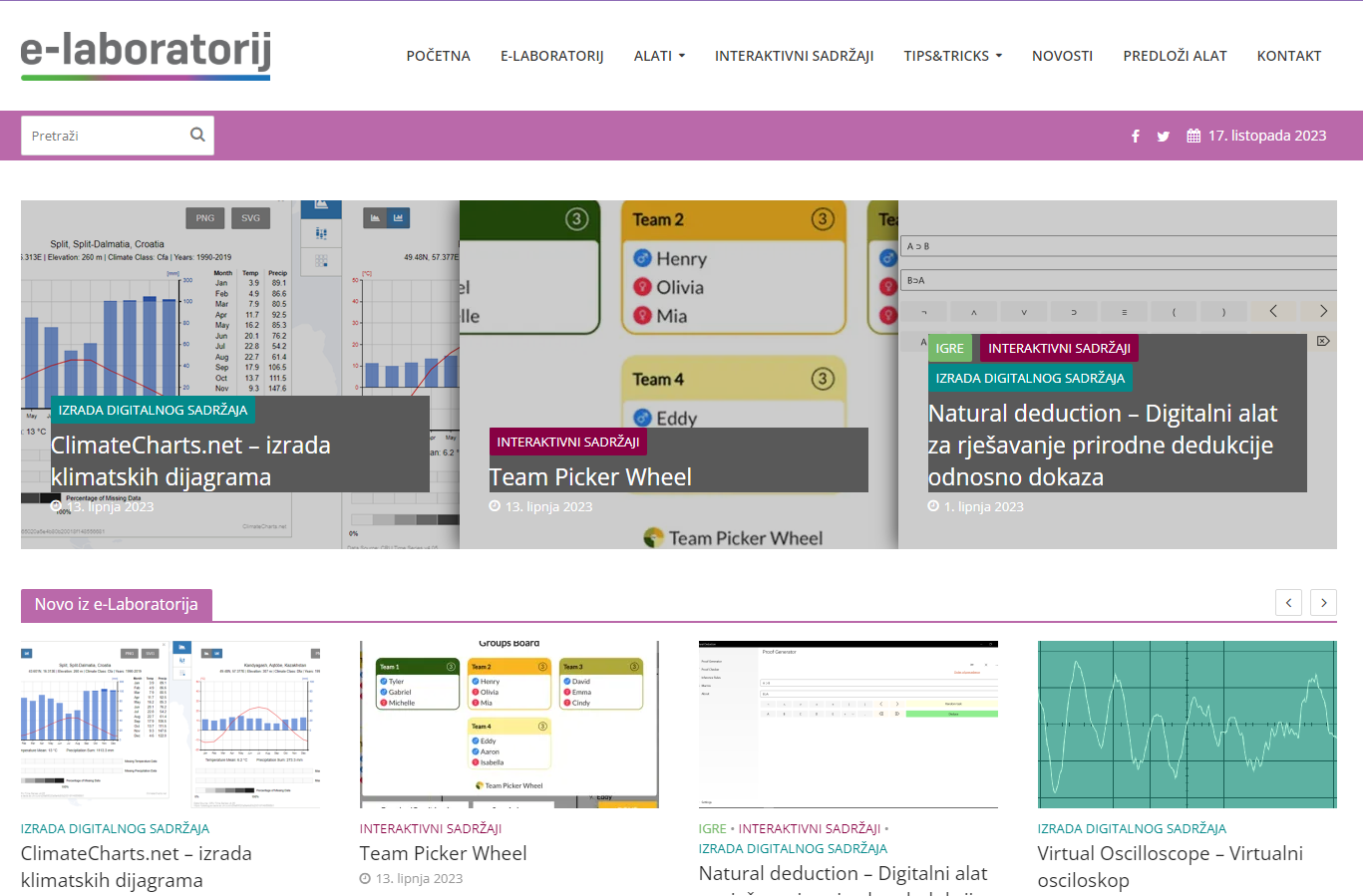Click IGRE category under Natural deduction card
The image size is (1363, 896).
coord(713,828)
